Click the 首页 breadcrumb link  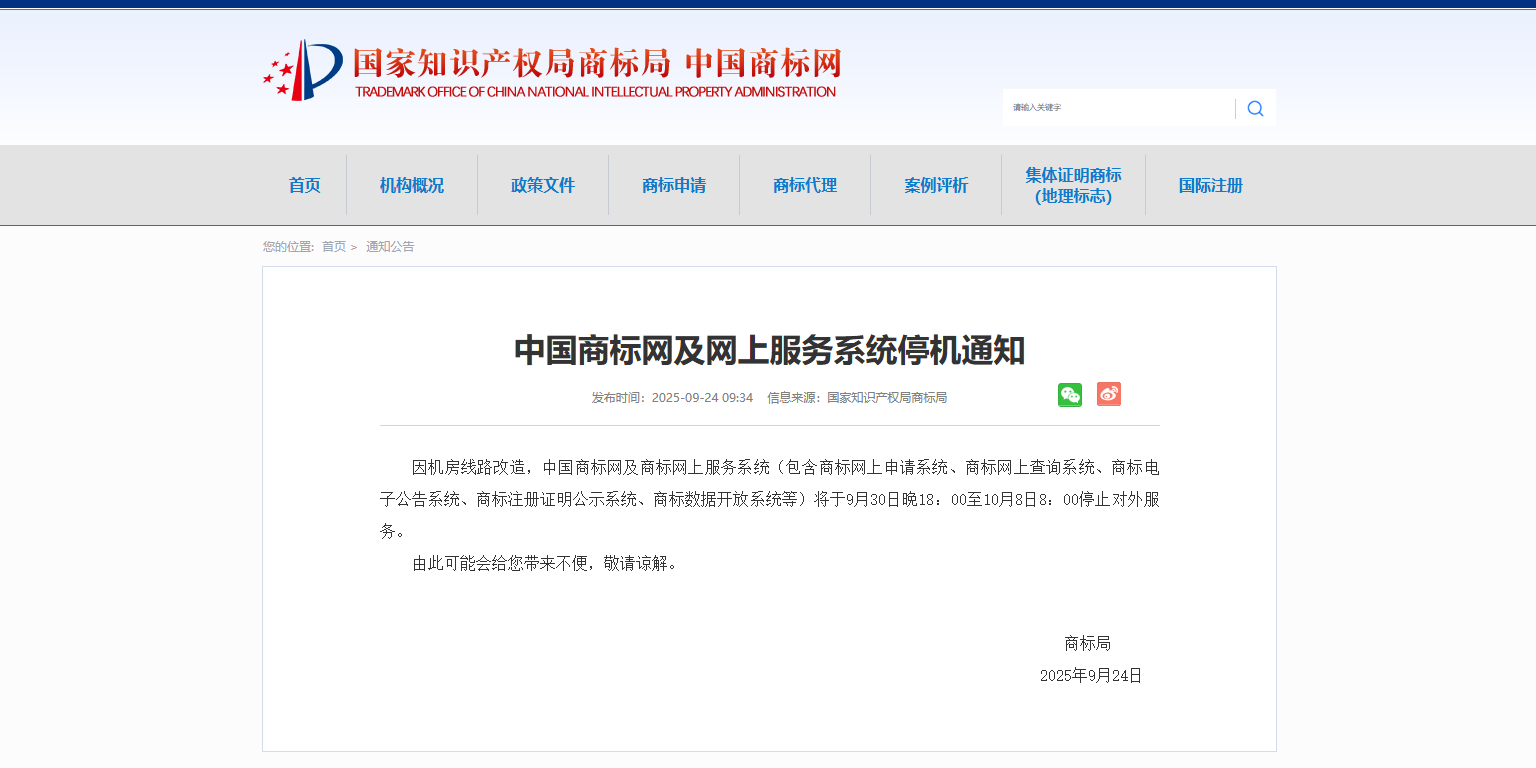tap(333, 247)
